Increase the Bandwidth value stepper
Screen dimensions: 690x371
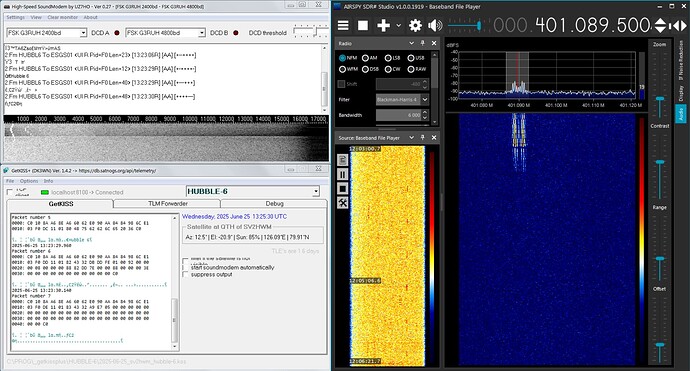coord(425,113)
